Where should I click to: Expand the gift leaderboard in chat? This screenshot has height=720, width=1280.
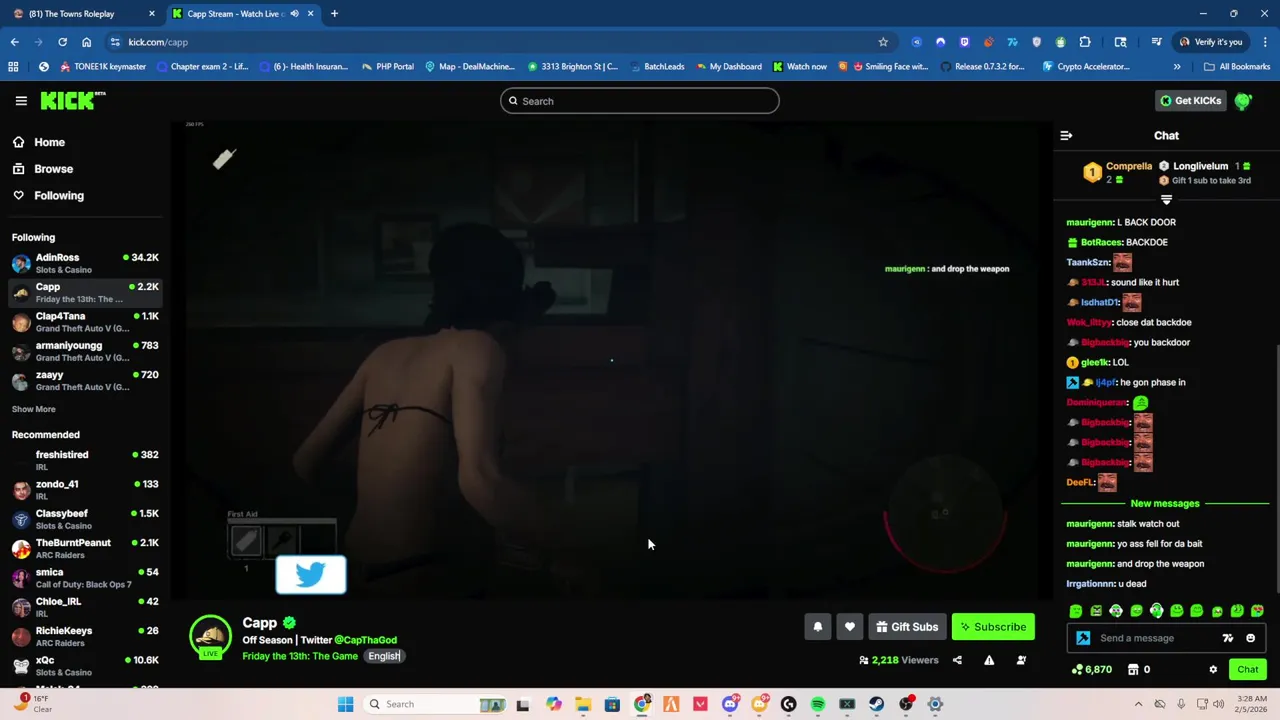(x=1166, y=200)
